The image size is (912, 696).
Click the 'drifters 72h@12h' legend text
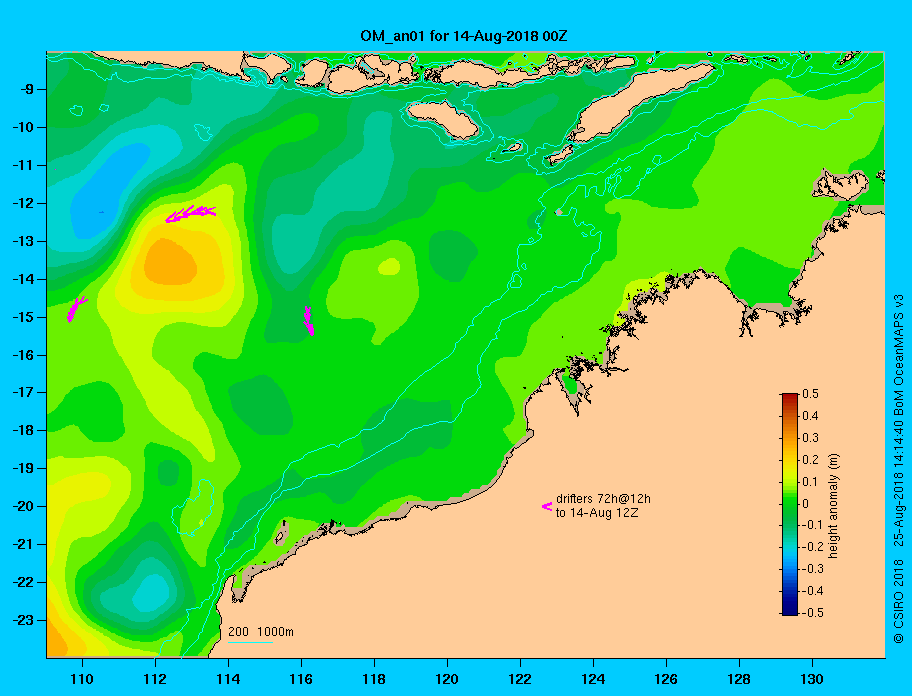tap(603, 499)
